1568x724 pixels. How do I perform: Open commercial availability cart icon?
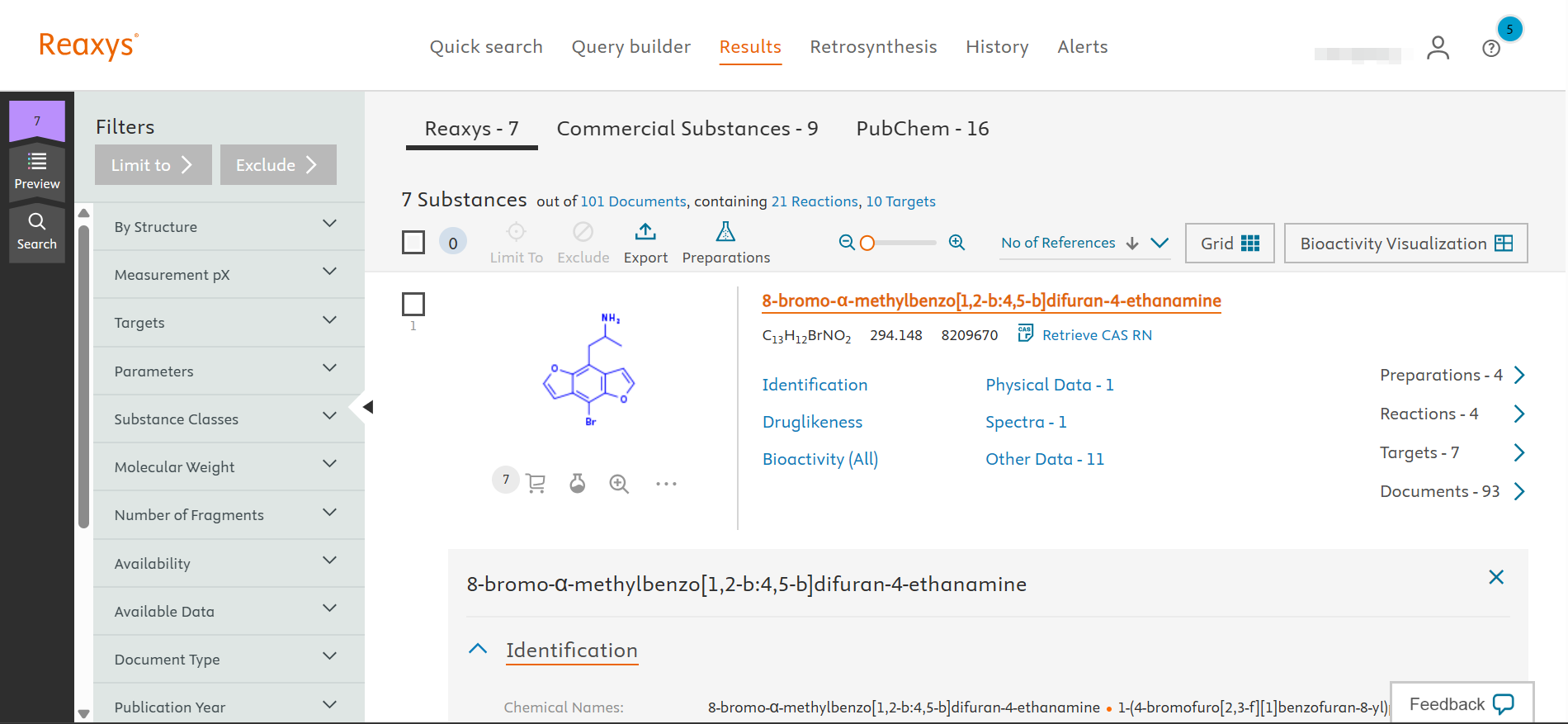pyautogui.click(x=536, y=483)
